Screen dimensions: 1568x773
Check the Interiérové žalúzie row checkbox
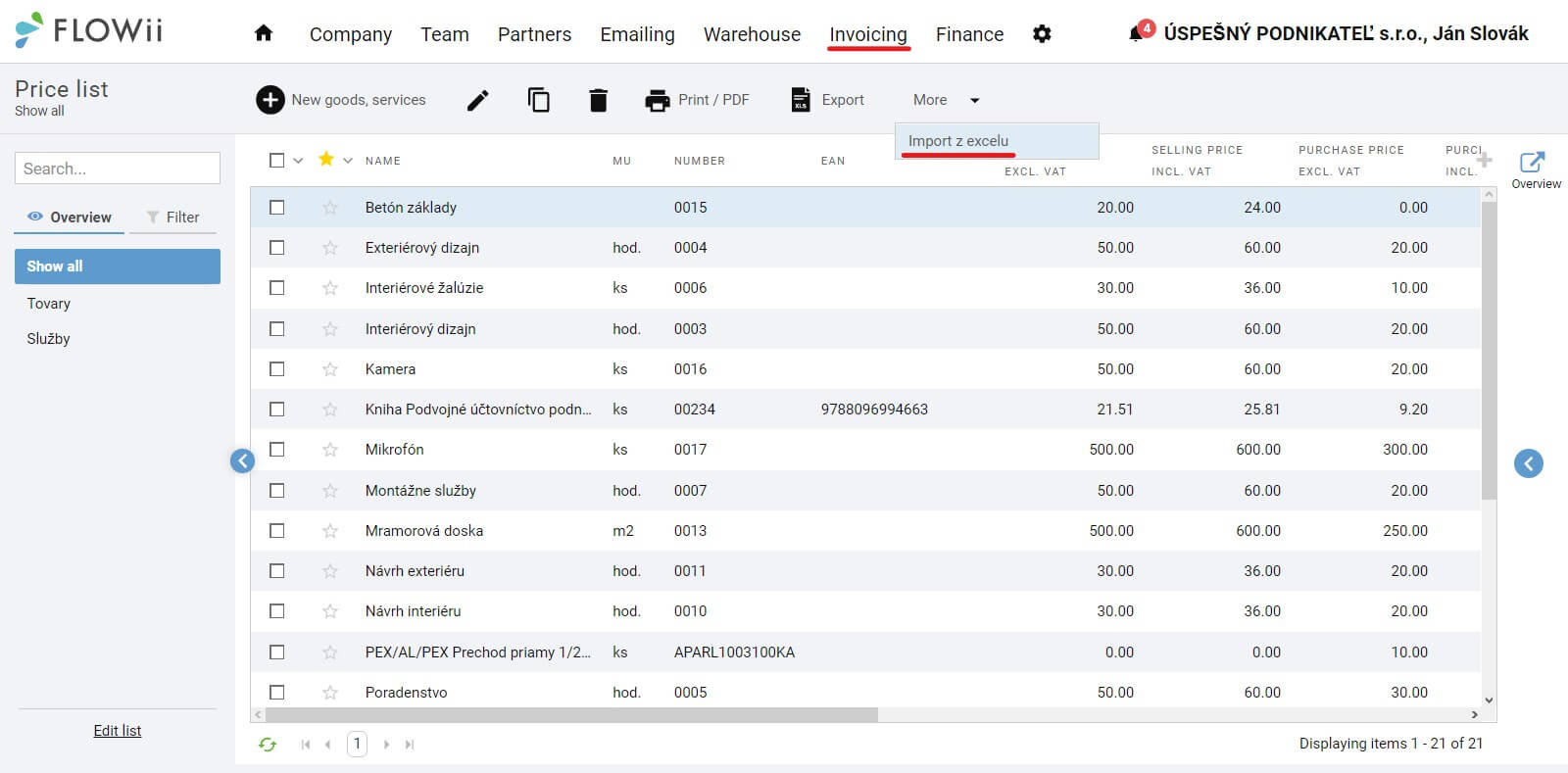(x=277, y=288)
